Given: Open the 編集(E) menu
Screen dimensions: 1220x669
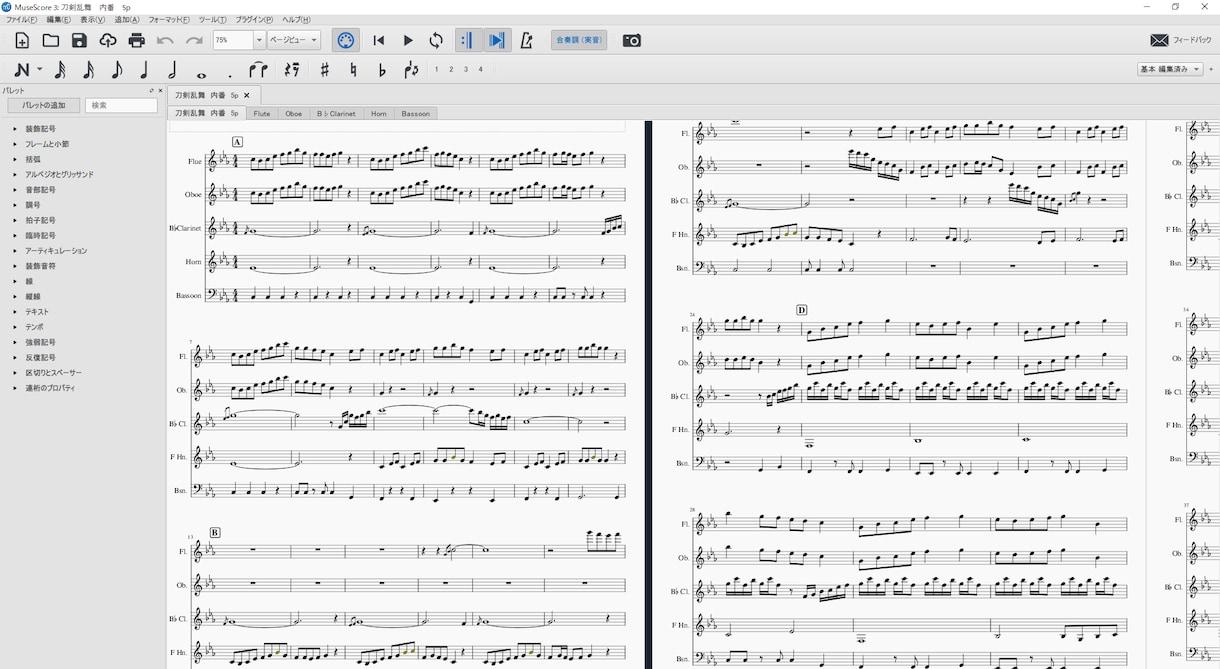Looking at the screenshot, I should tap(59, 20).
